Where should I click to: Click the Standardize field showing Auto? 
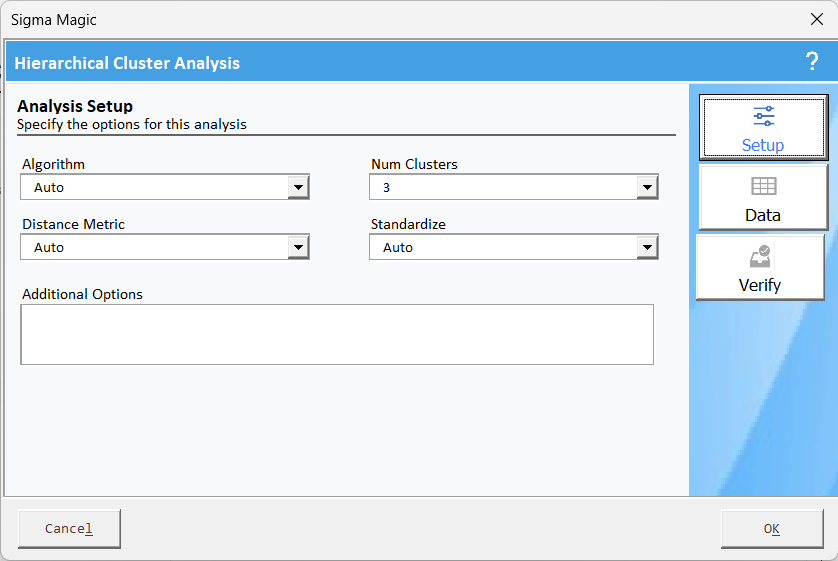pyautogui.click(x=503, y=247)
